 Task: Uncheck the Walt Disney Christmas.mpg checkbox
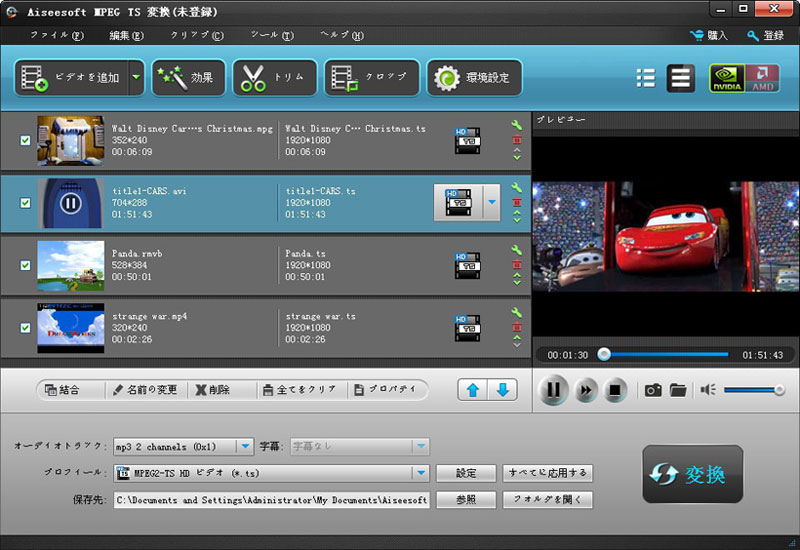[26, 141]
